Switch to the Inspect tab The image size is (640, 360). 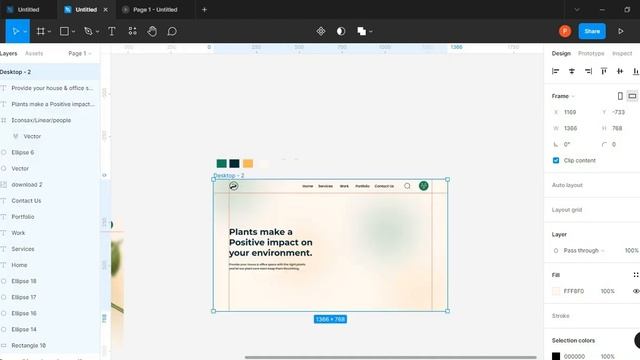pyautogui.click(x=622, y=53)
